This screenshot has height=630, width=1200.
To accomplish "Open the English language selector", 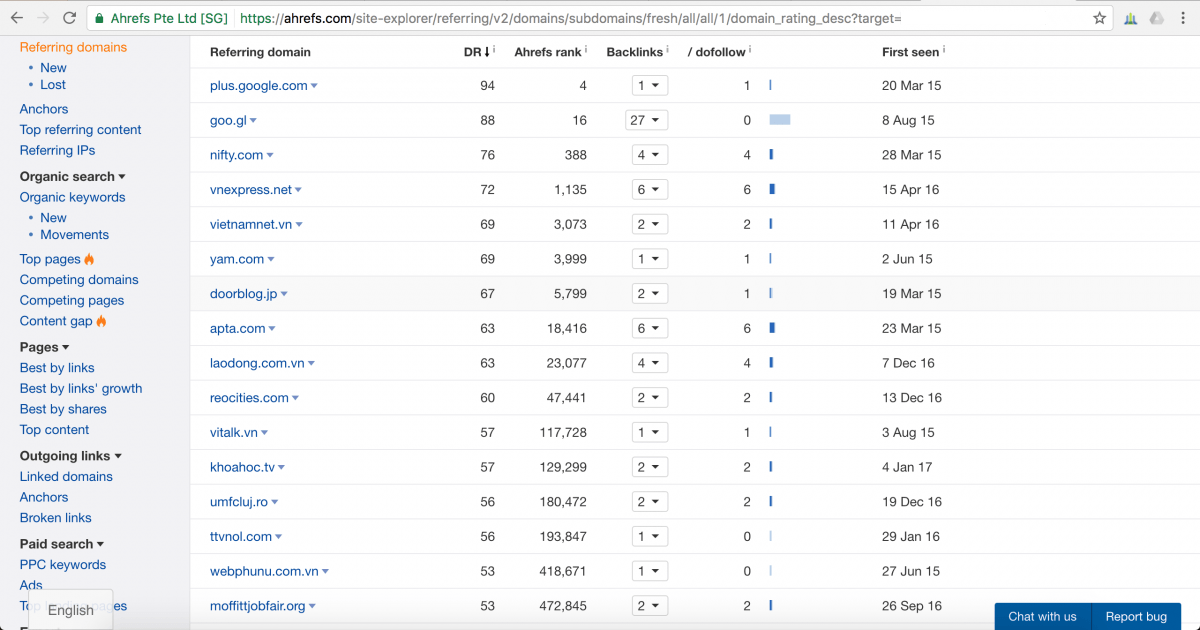I will click(x=71, y=610).
